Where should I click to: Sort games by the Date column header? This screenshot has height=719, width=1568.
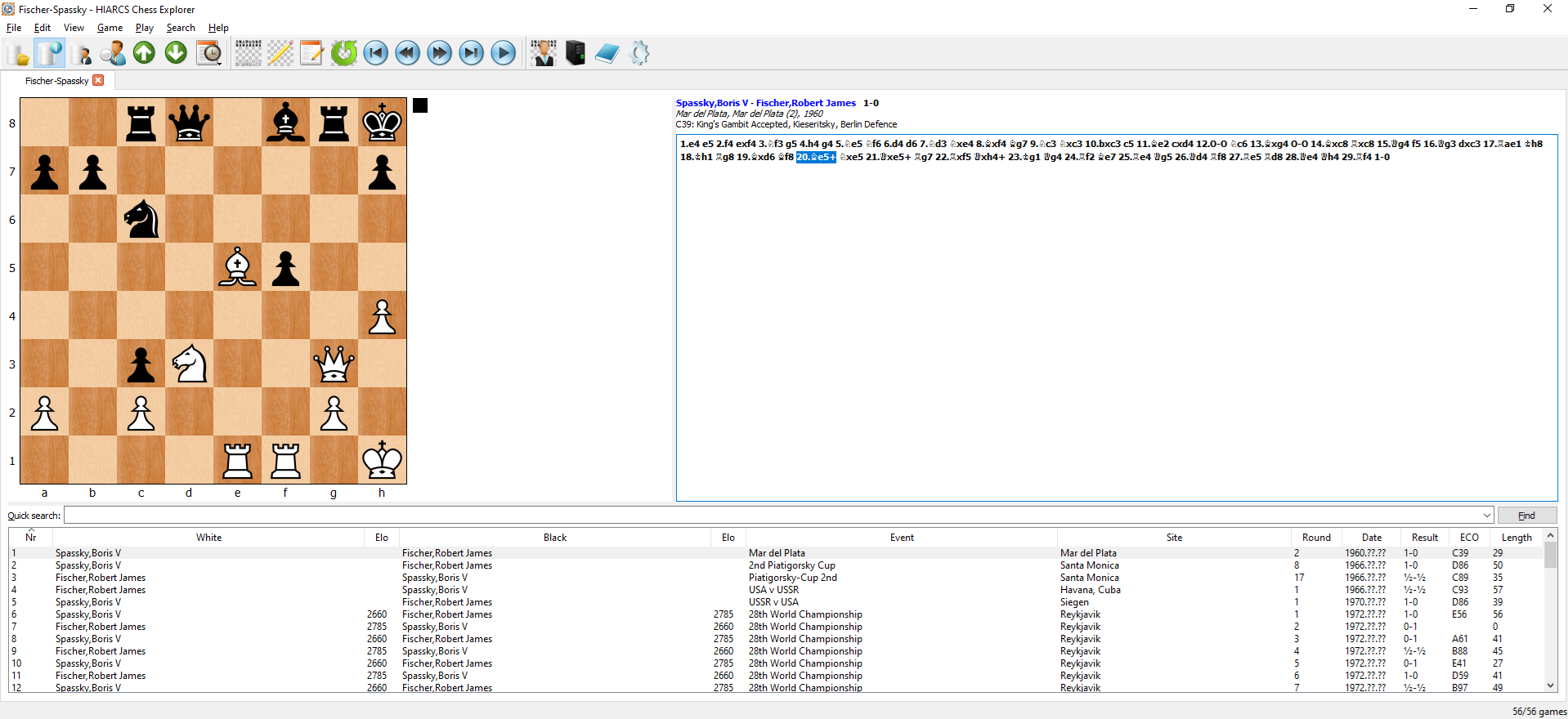pyautogui.click(x=1372, y=538)
